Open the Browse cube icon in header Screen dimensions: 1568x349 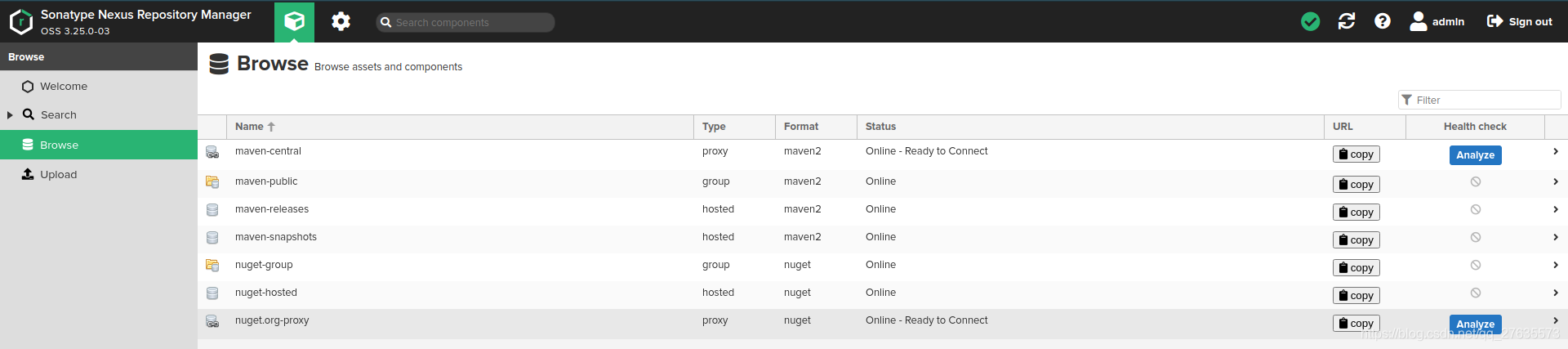[x=294, y=21]
